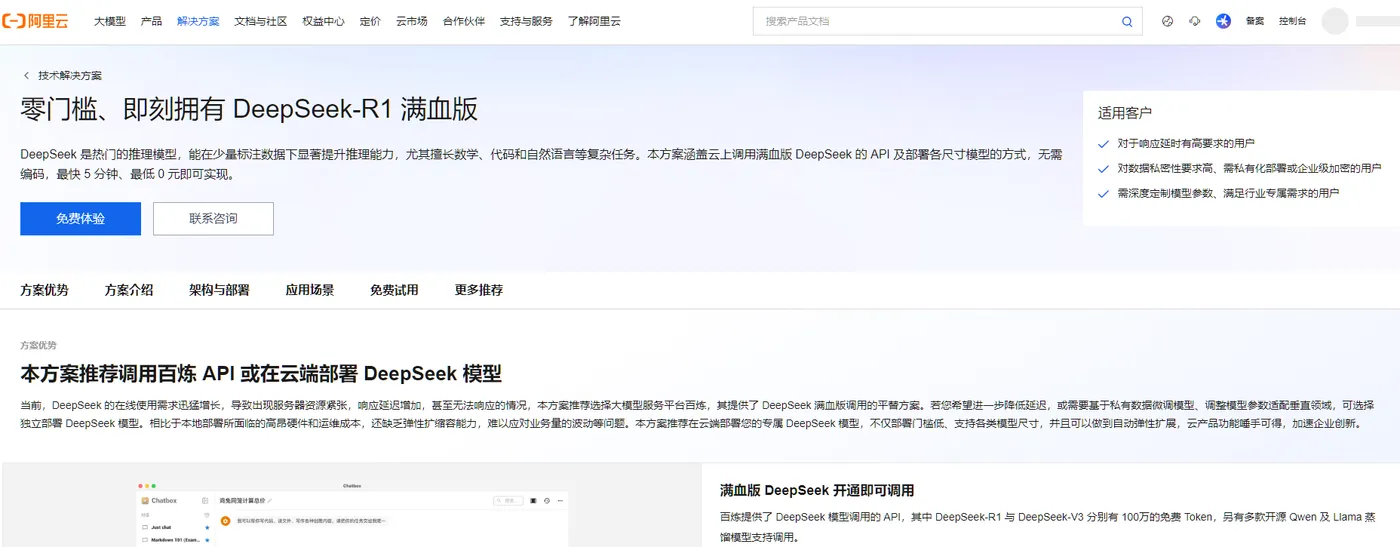This screenshot has height=547, width=1400.
Task: Click the paragraph starting DeepSeek 是热门的推理模型
Action: tap(541, 164)
